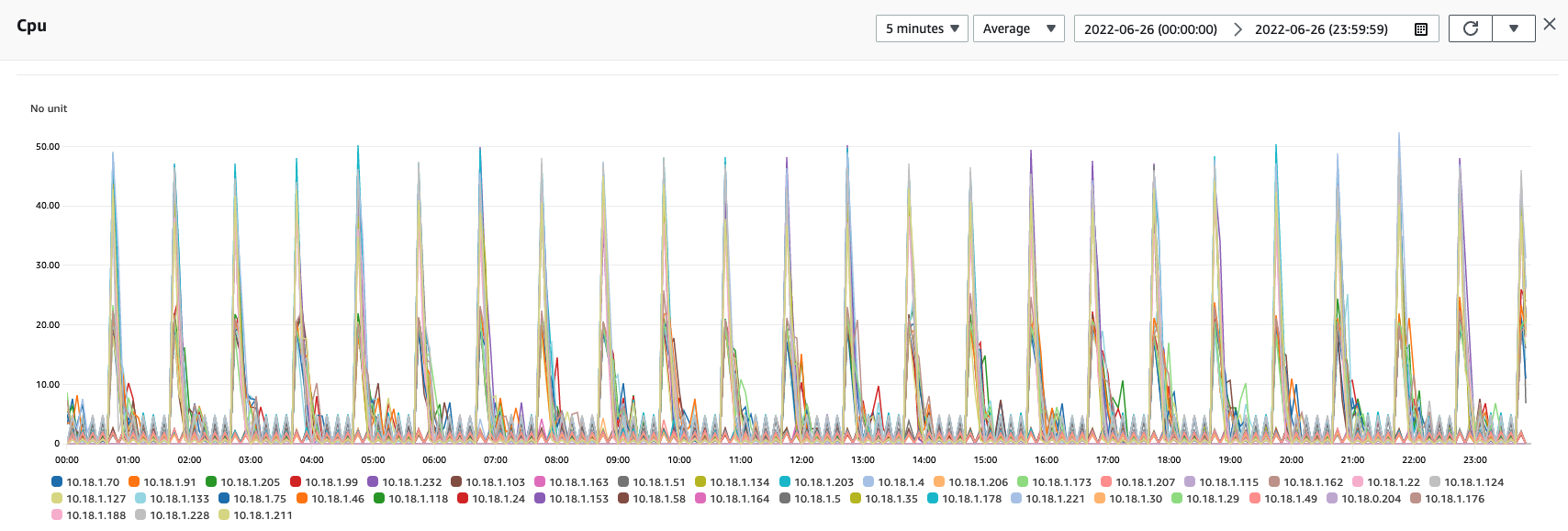1568x531 pixels.
Task: Select legend label 10.18.1.188
Action: (x=96, y=515)
